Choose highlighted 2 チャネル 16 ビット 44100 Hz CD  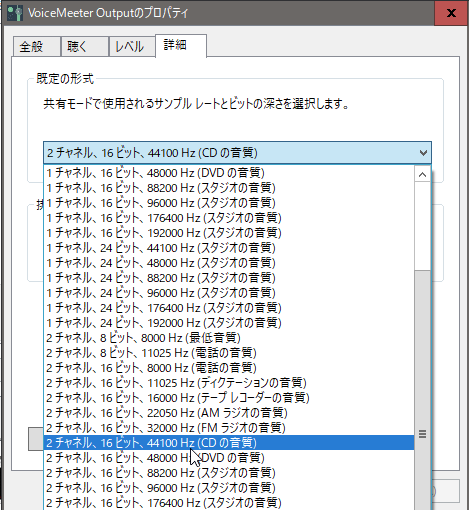coord(229,443)
